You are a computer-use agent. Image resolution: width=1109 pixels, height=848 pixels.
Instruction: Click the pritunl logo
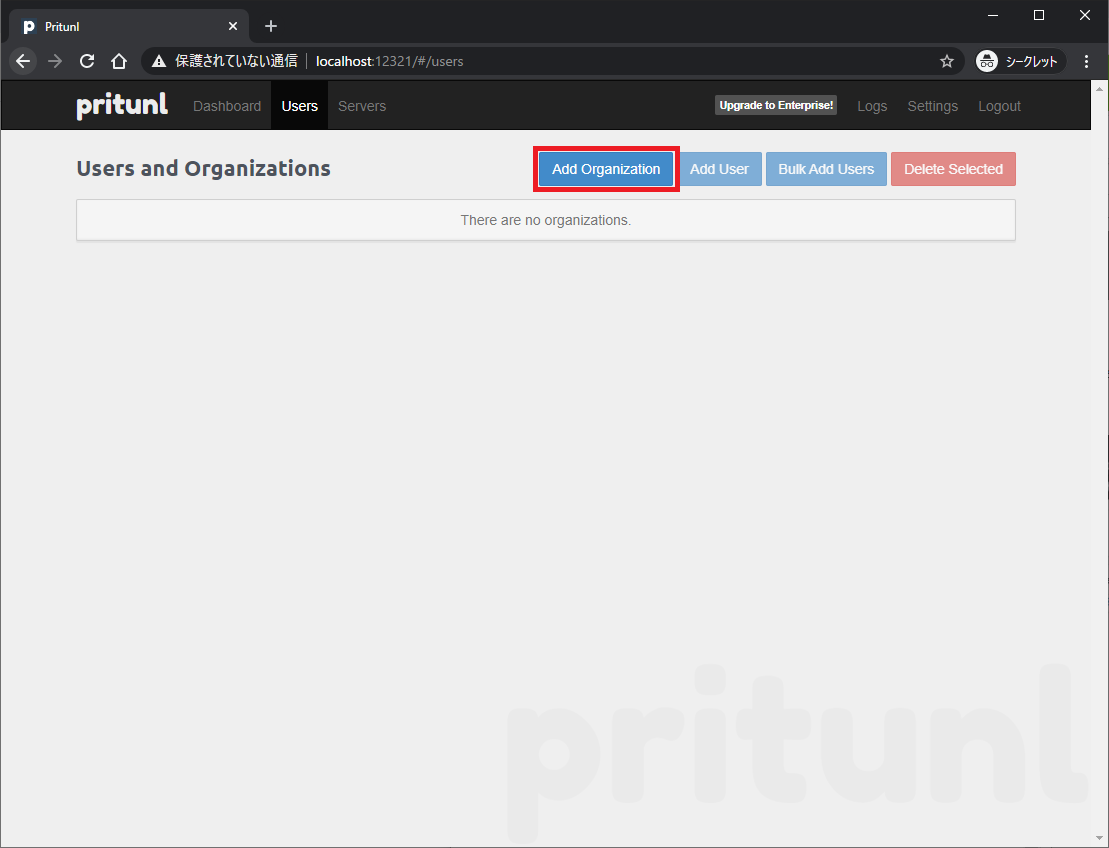pos(122,105)
